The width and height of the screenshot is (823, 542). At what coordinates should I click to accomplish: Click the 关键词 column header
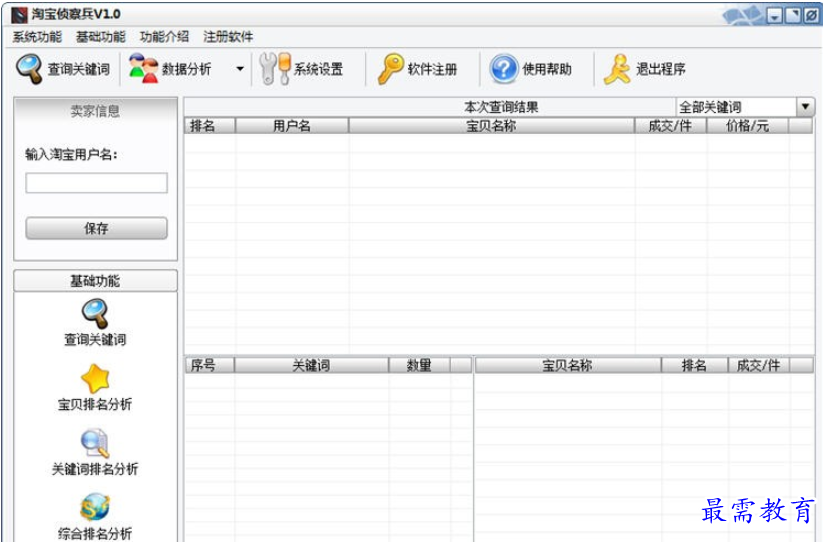311,365
